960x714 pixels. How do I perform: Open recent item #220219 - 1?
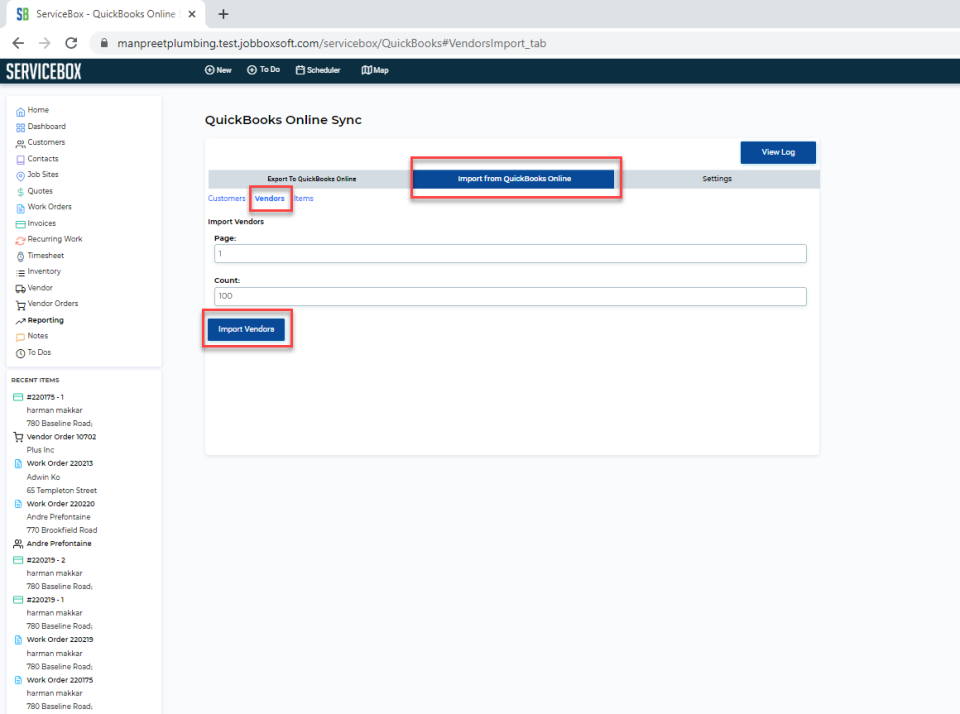(45, 600)
